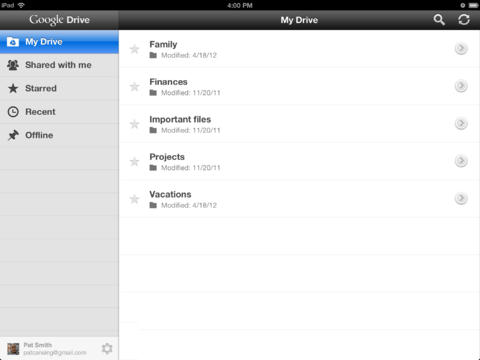Star the Finances folder
The image size is (480, 360).
[x=134, y=87]
